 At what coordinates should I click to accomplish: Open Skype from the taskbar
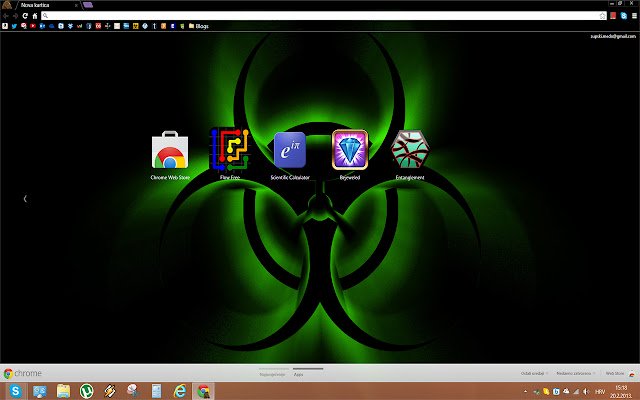[16, 391]
